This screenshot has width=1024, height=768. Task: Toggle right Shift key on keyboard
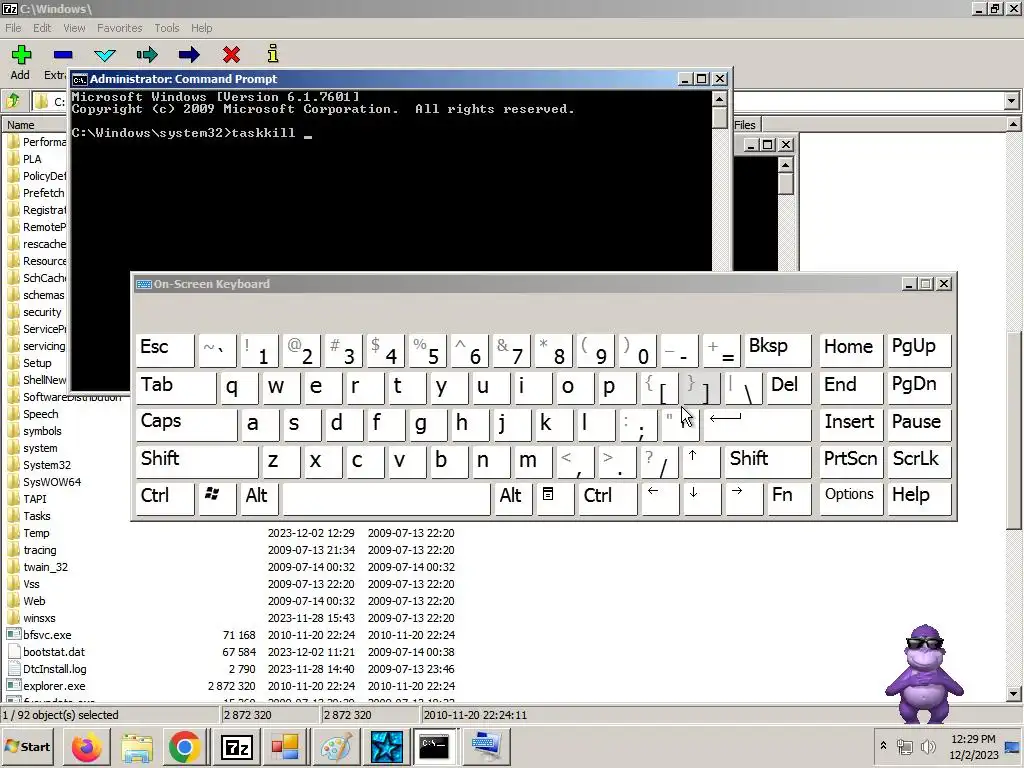(767, 460)
